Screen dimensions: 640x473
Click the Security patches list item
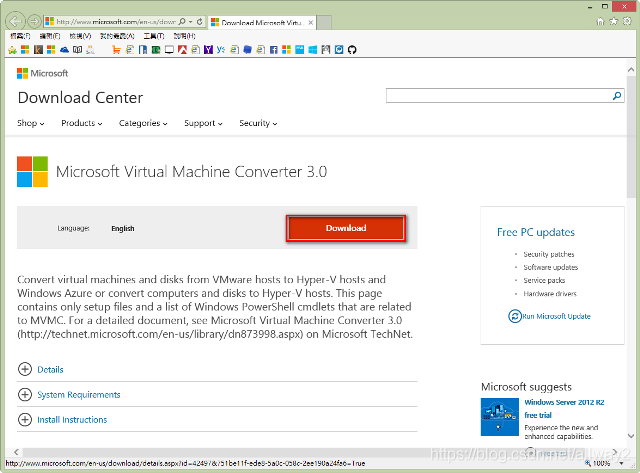(x=549, y=254)
